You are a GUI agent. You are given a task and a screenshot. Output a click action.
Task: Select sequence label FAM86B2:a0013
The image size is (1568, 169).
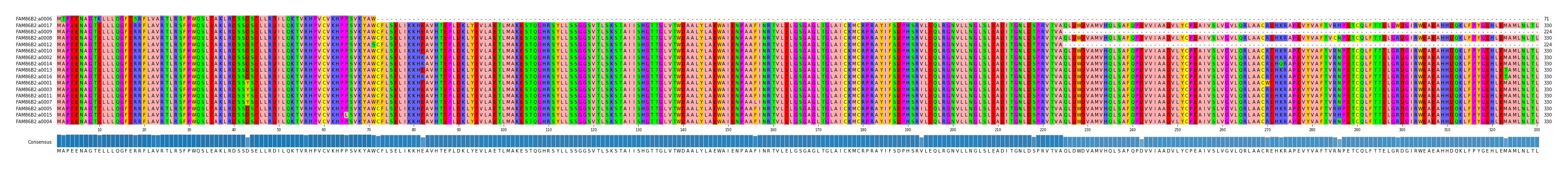34,70
